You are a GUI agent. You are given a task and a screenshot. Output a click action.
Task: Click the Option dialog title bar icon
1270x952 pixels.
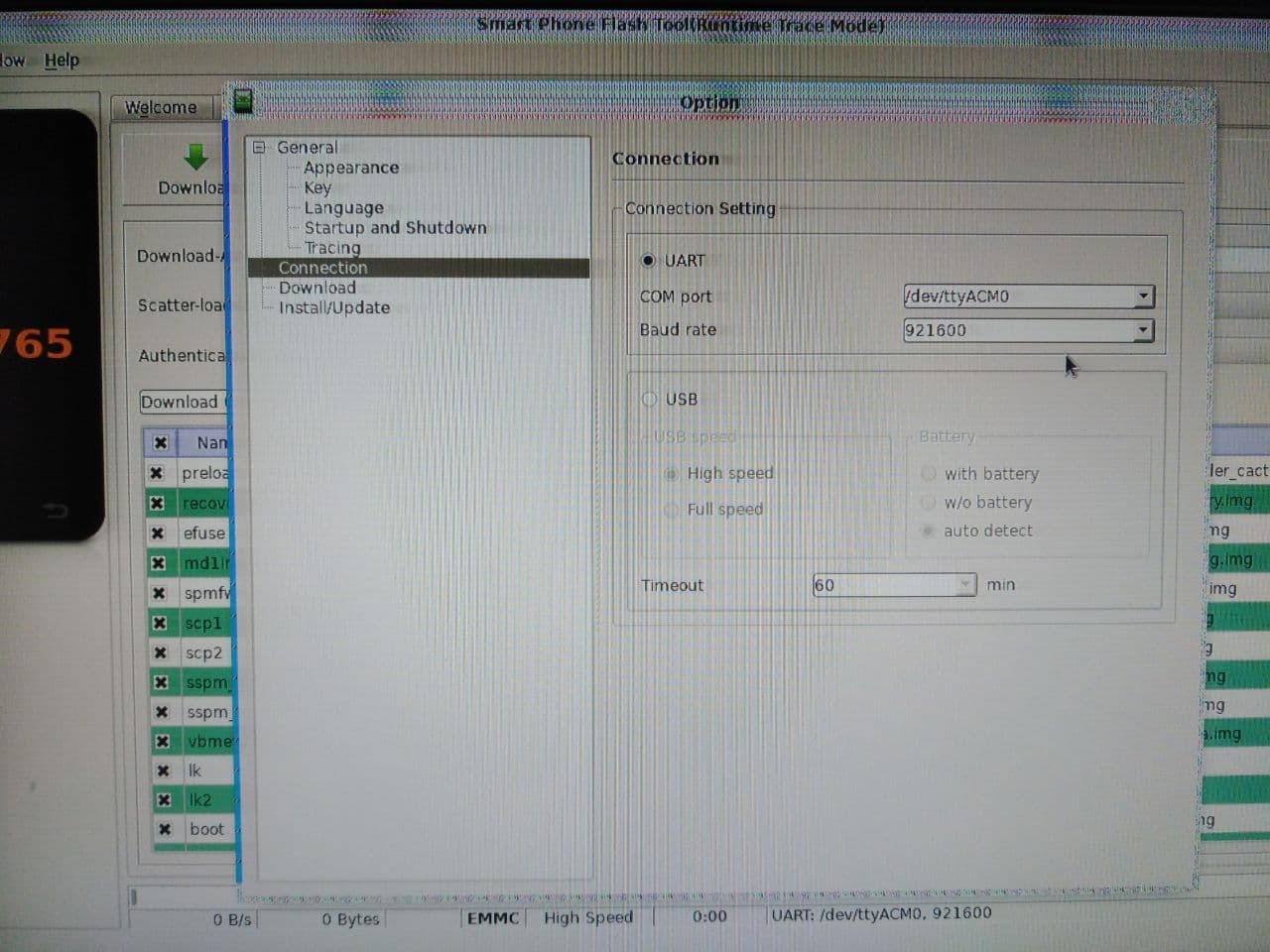[242, 101]
